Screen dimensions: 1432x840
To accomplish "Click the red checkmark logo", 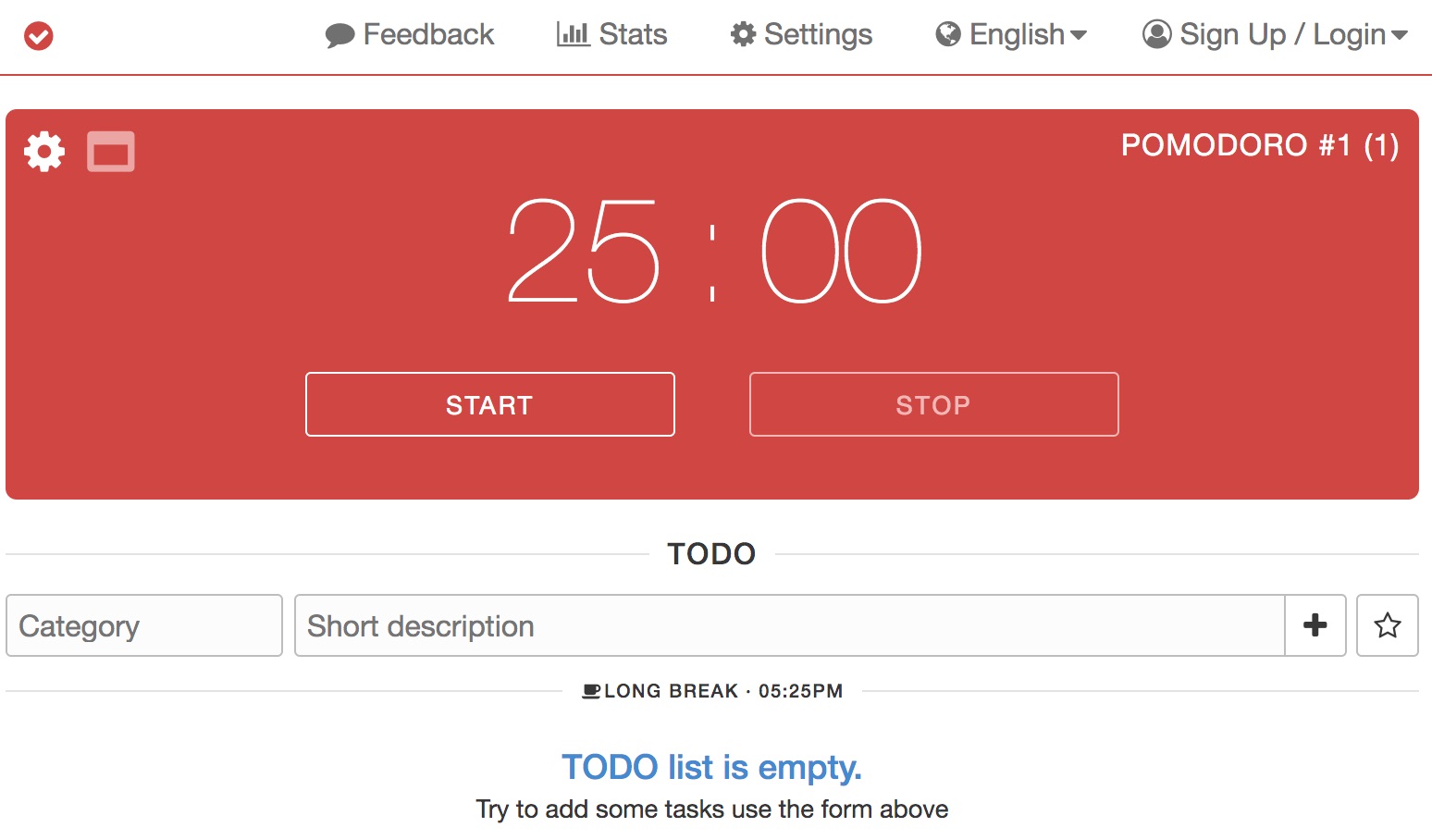I will point(39,36).
